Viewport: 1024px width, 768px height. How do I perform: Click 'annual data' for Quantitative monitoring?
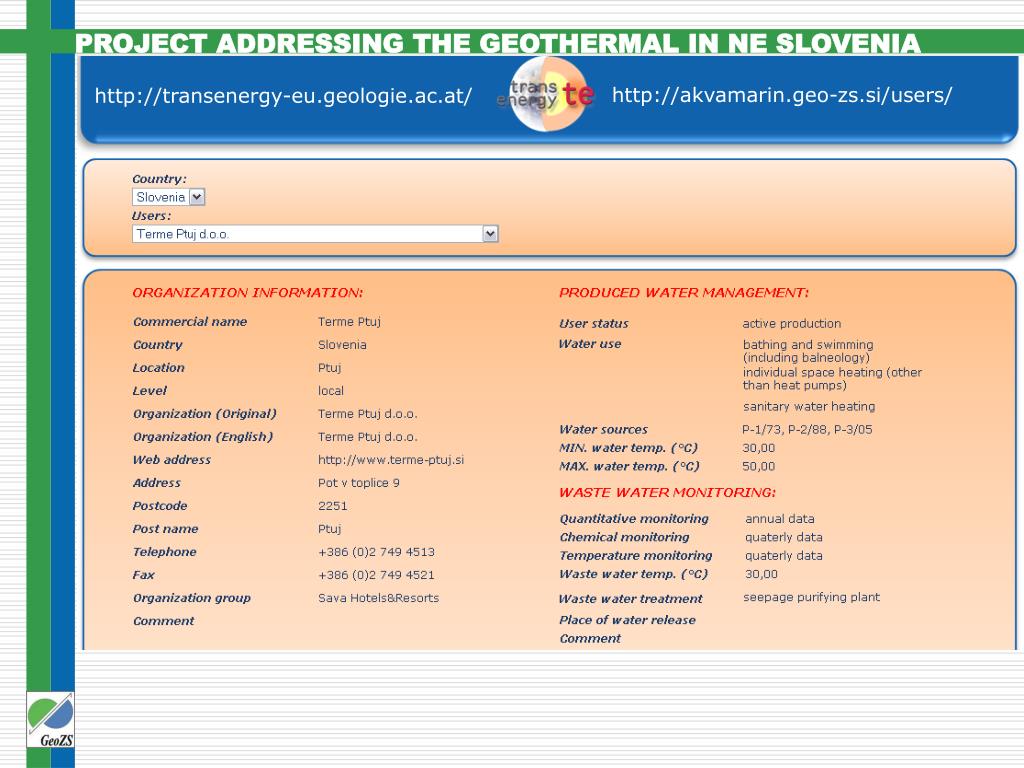(x=780, y=519)
